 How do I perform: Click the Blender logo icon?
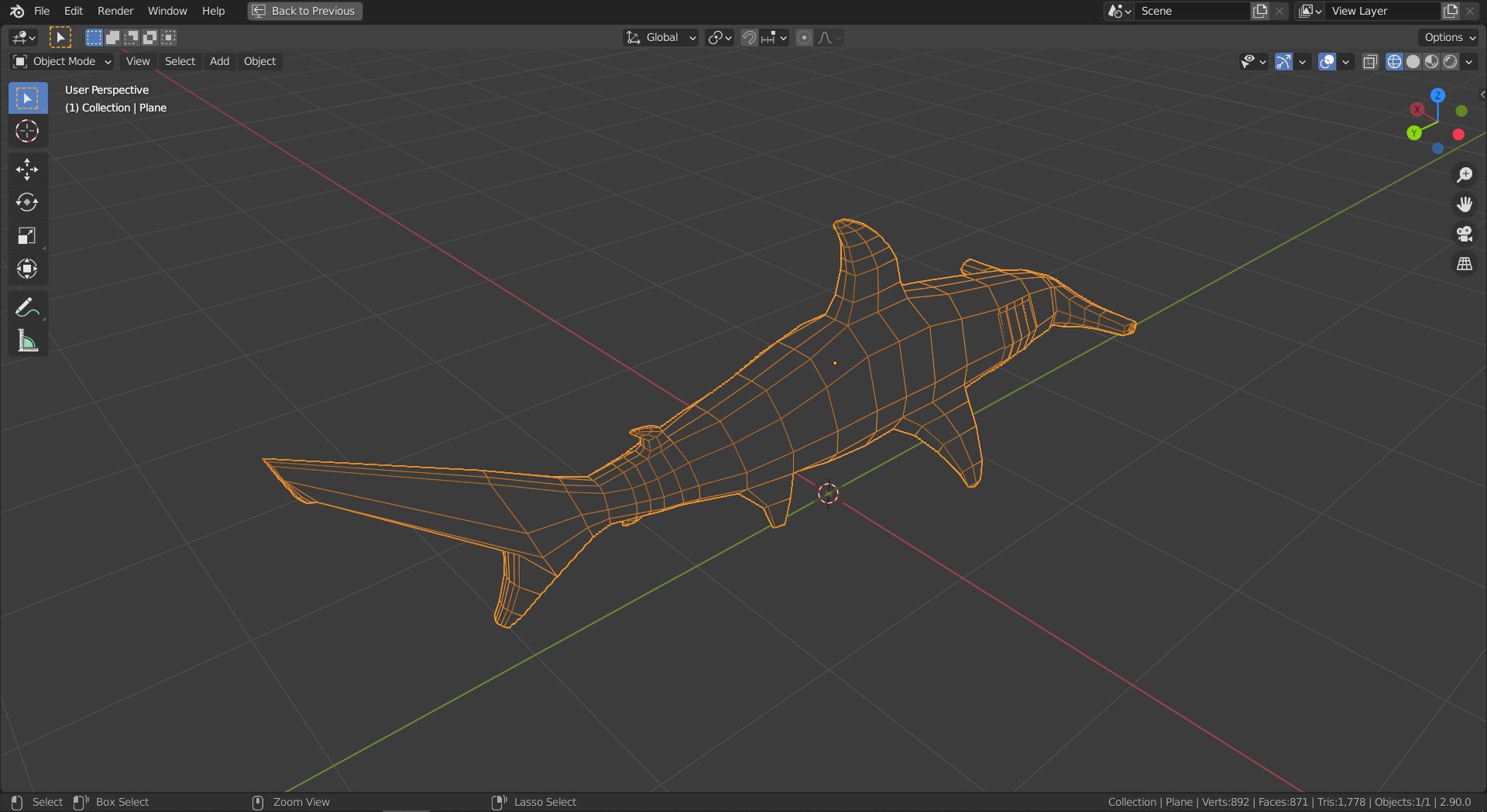pos(17,11)
